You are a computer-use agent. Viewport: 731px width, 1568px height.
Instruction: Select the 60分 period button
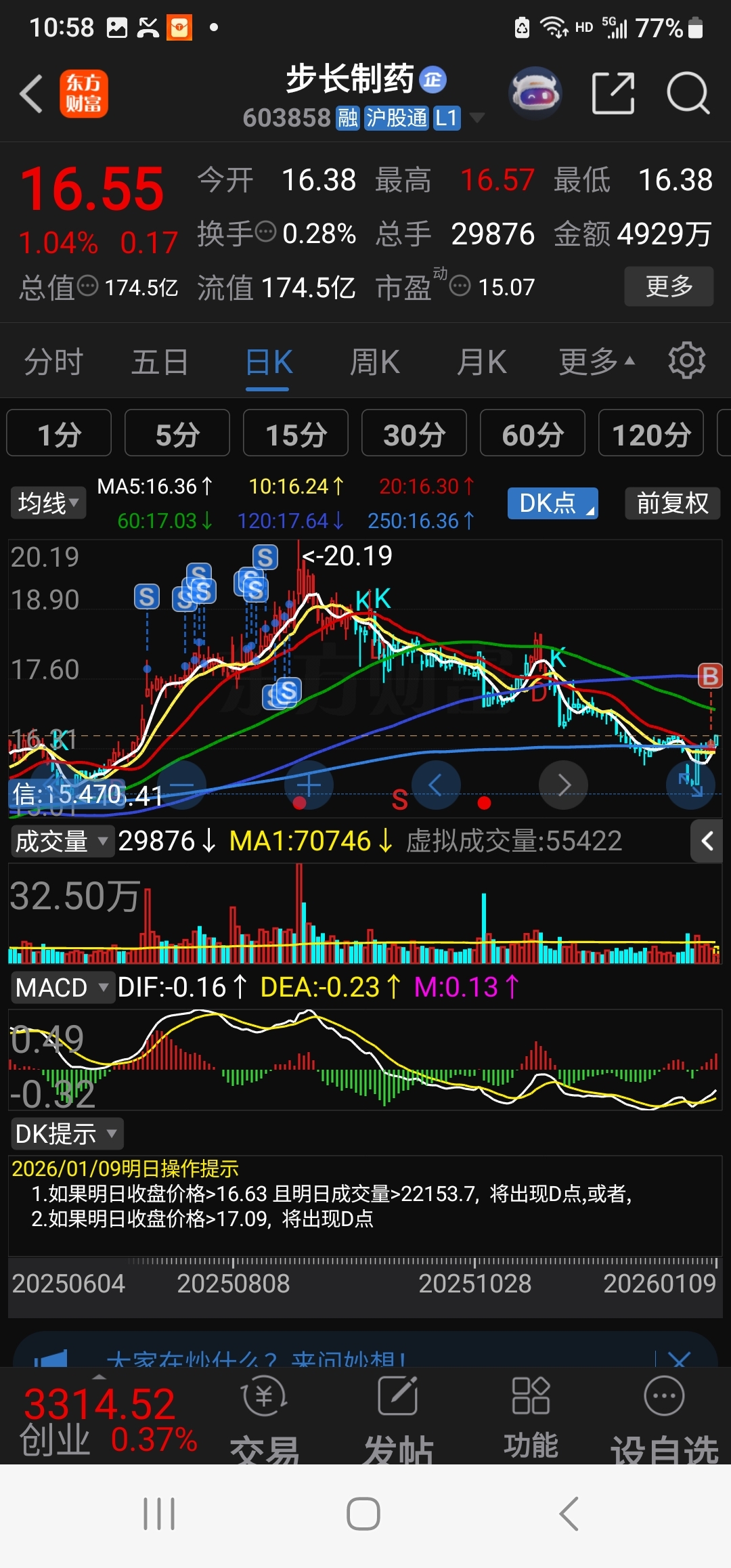(x=533, y=433)
